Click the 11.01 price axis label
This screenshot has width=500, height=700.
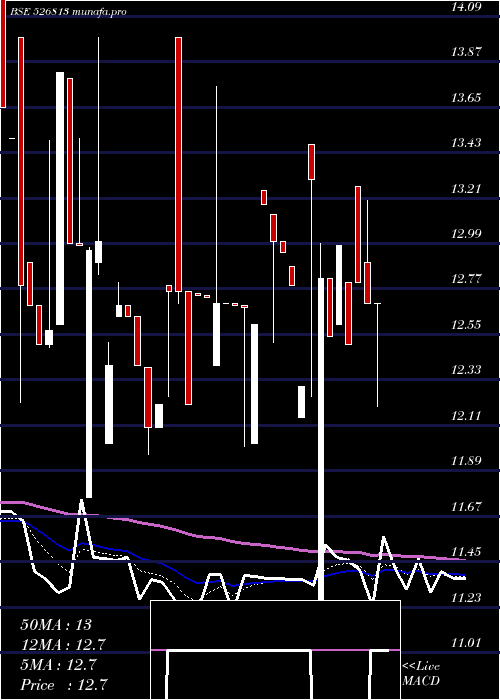pyautogui.click(x=467, y=643)
